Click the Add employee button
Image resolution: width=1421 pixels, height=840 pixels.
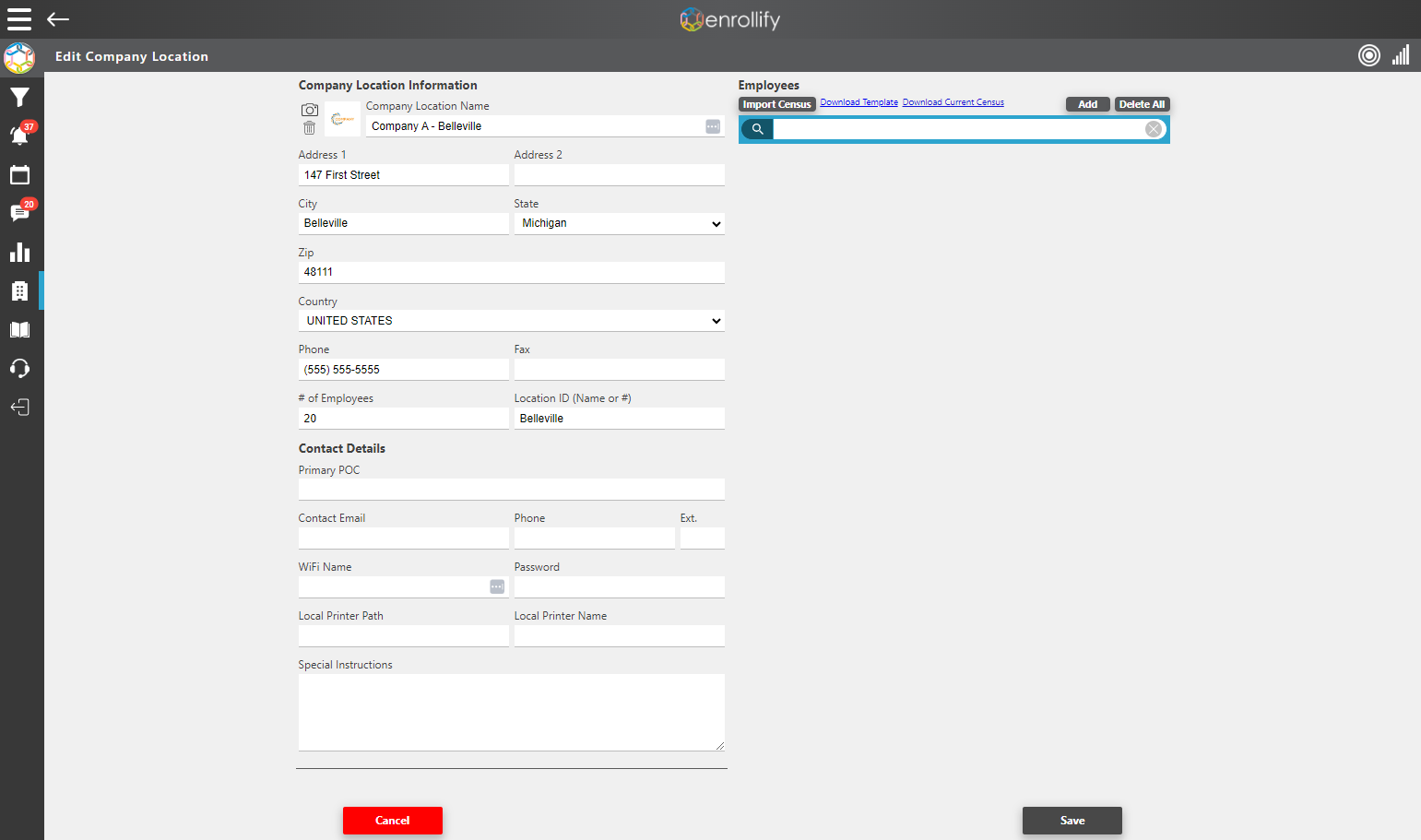pos(1088,104)
